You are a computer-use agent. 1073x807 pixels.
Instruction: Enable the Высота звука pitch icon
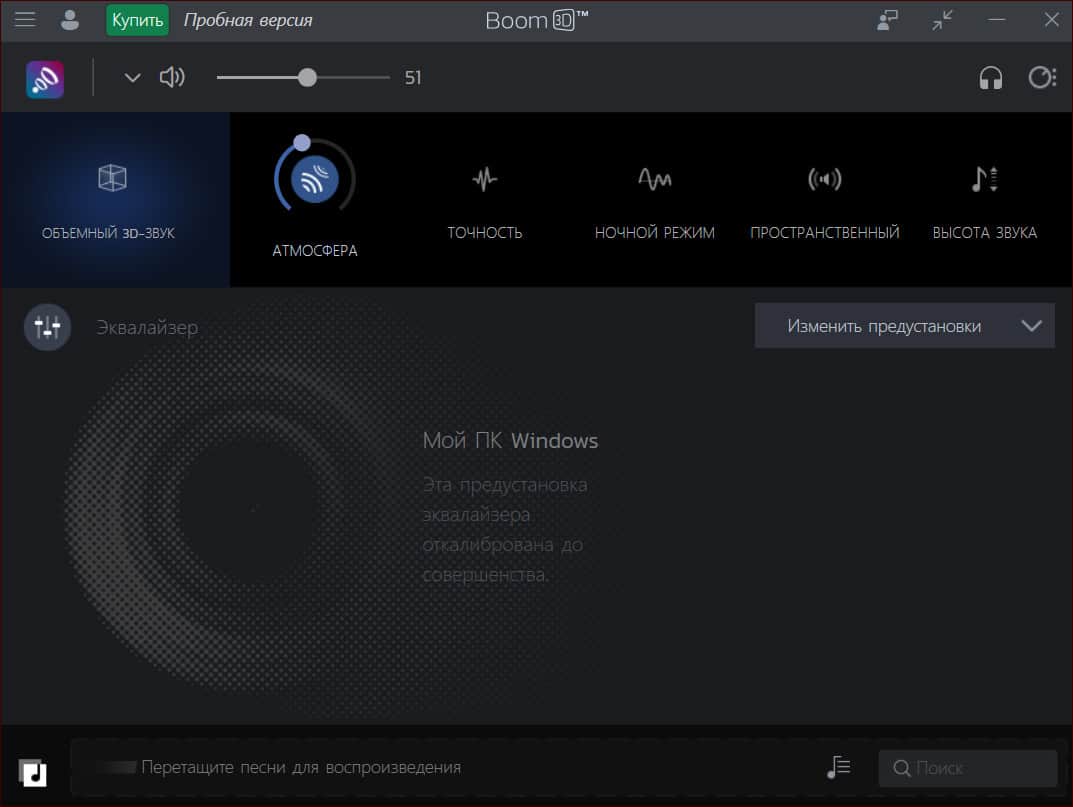985,179
